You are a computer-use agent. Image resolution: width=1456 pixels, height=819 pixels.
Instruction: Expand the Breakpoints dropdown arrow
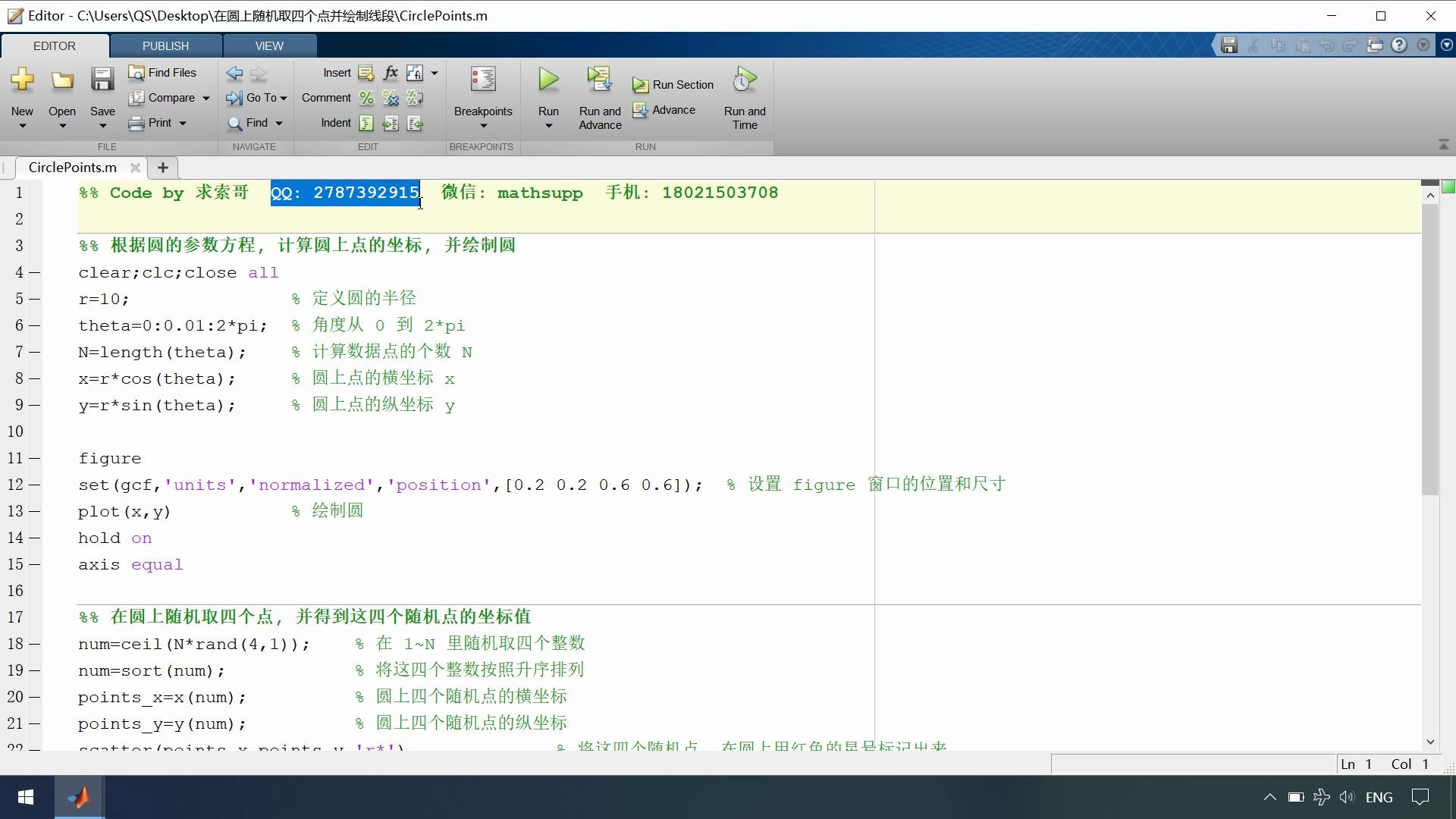483,126
